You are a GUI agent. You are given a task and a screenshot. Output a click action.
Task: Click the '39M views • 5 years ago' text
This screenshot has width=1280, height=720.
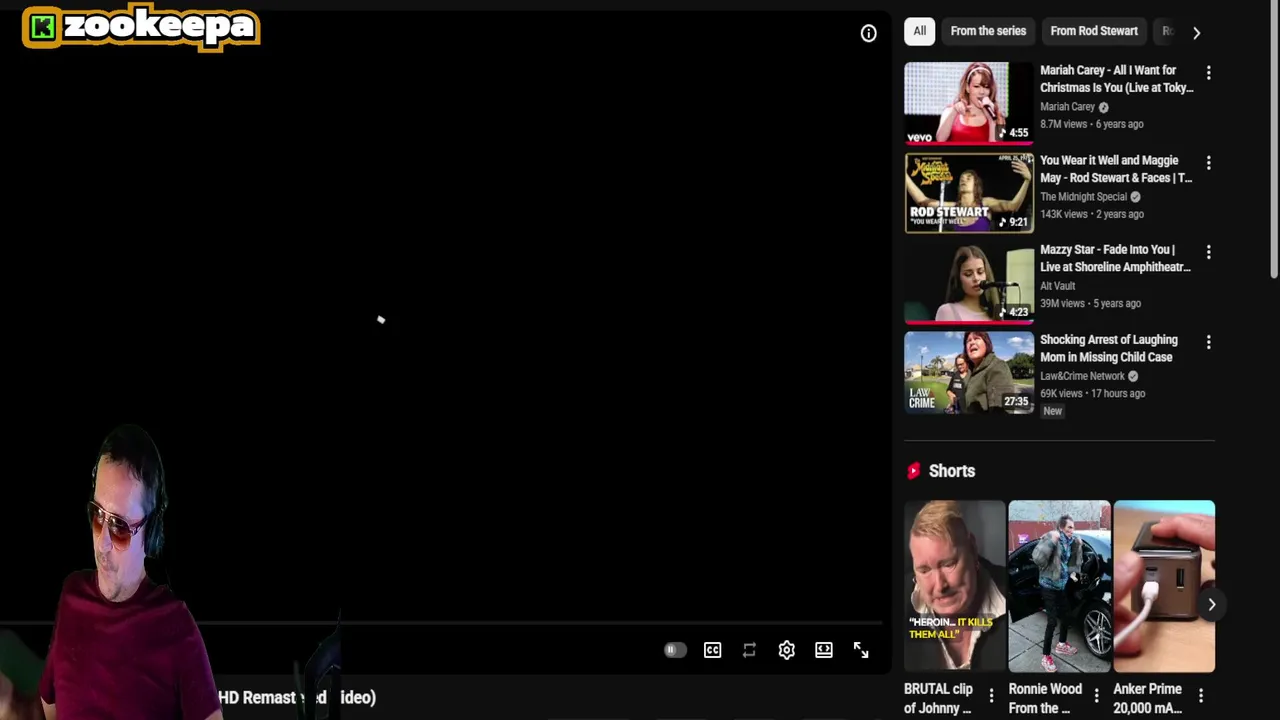1090,303
